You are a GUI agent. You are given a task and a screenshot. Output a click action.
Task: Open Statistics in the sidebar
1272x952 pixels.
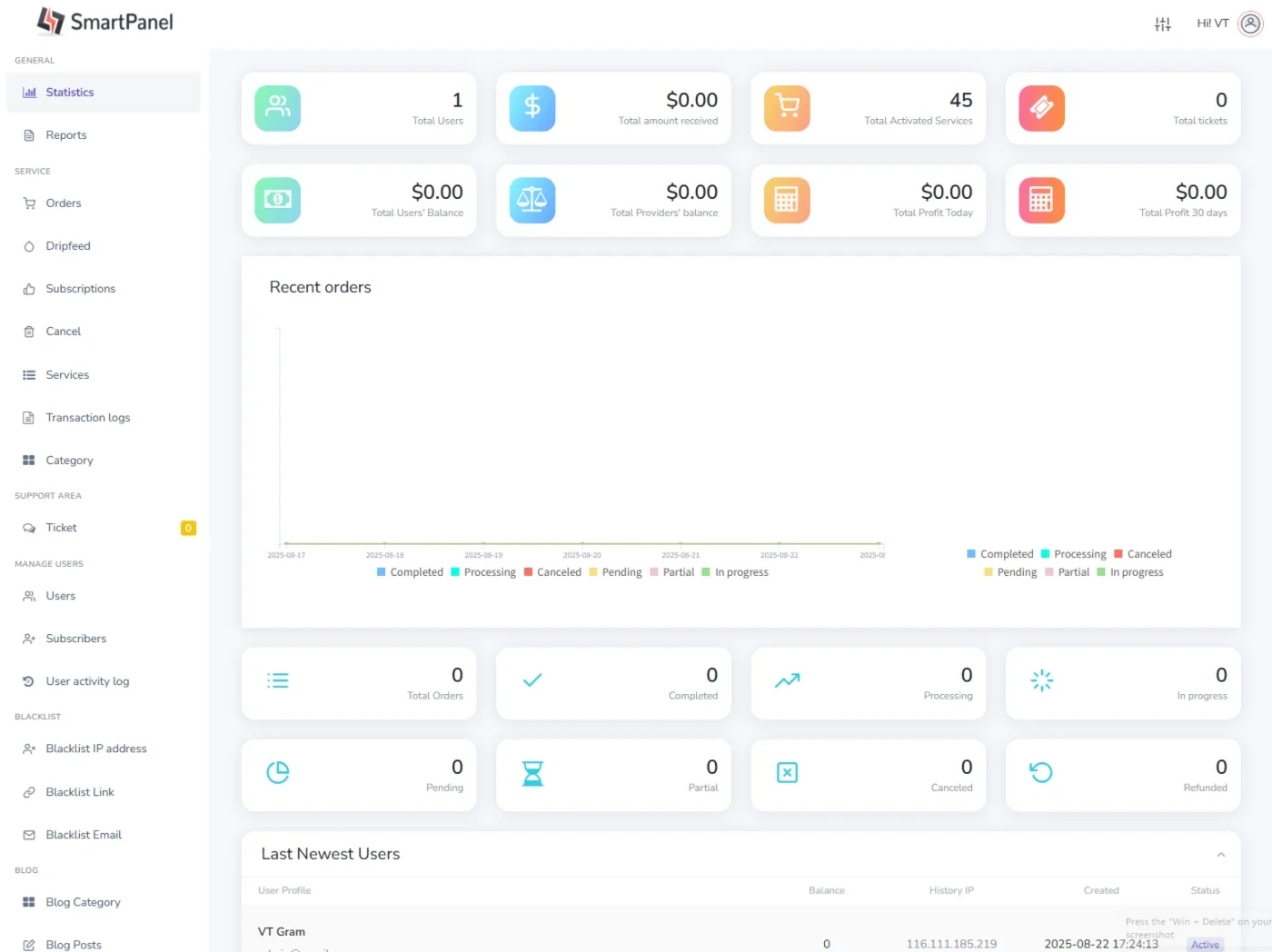[104, 93]
